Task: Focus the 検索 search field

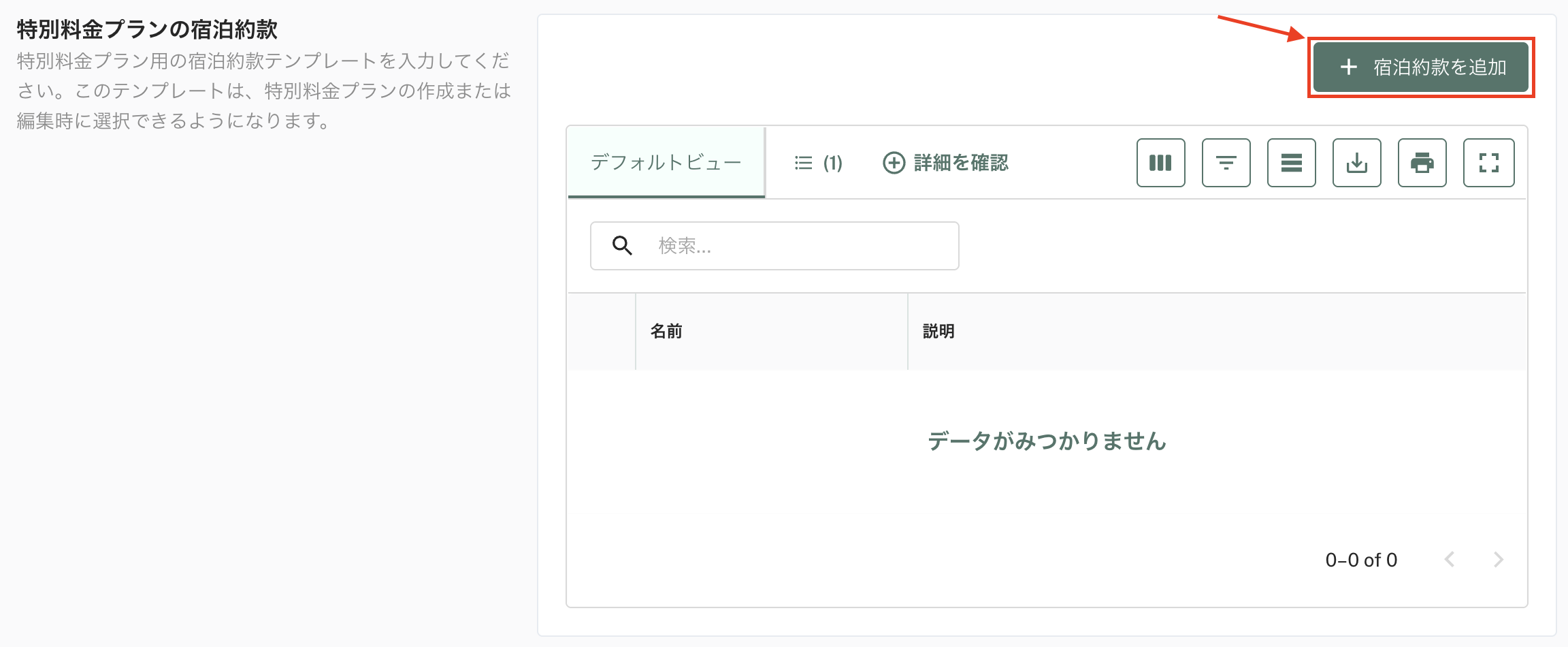Action: click(x=774, y=246)
